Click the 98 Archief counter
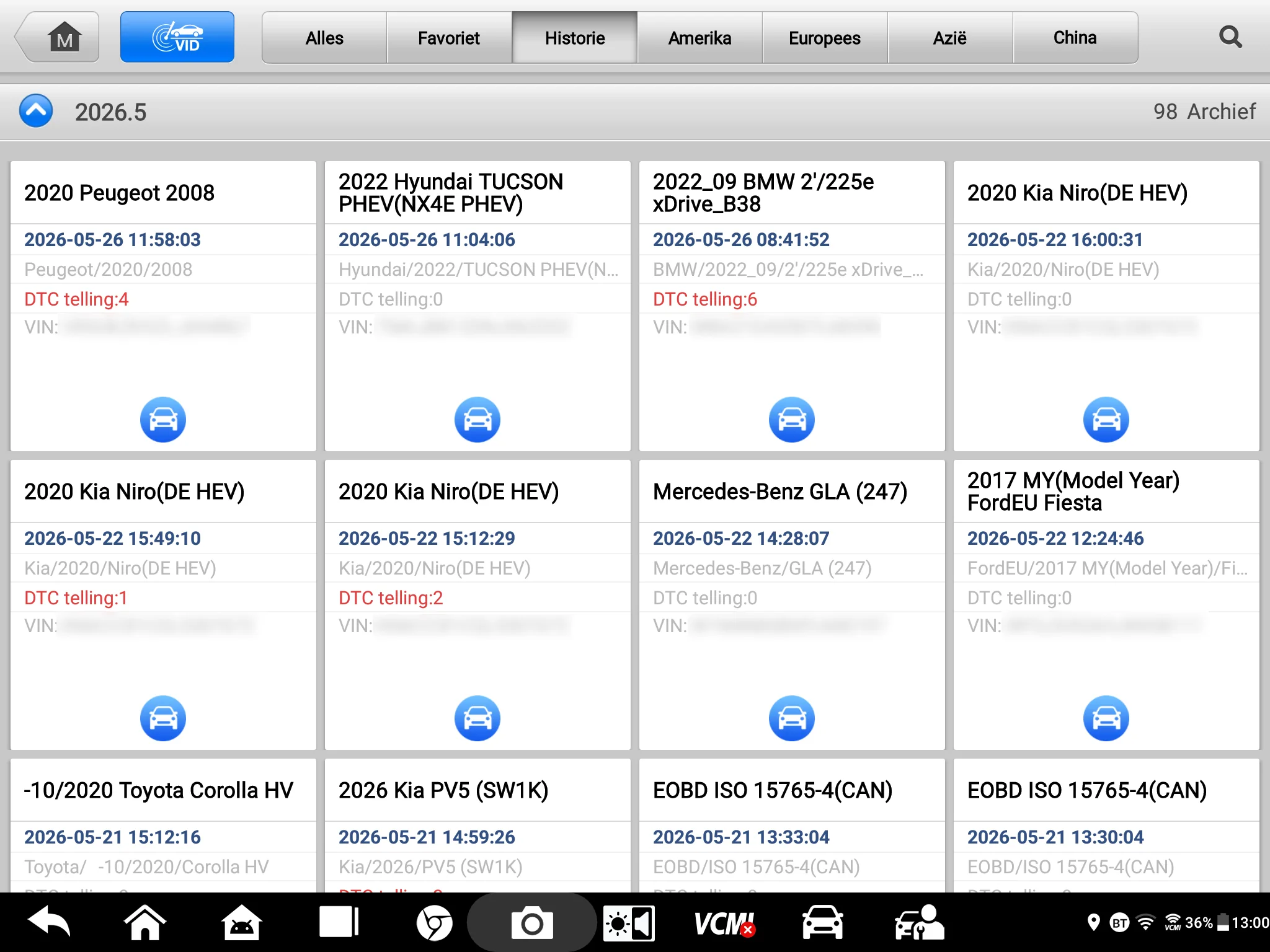Image resolution: width=1270 pixels, height=952 pixels. 1204,112
